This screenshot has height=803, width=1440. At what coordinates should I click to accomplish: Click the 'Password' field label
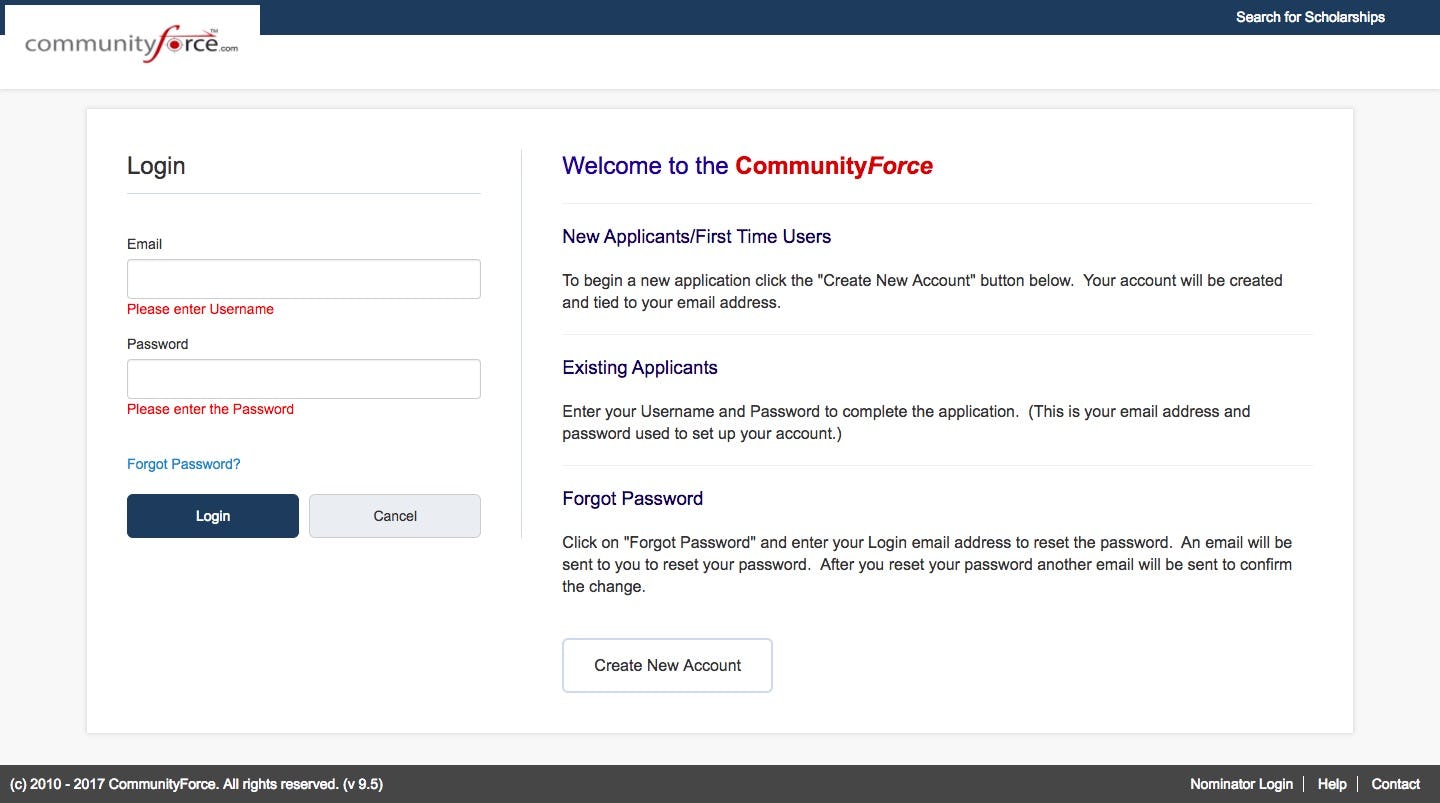[157, 344]
